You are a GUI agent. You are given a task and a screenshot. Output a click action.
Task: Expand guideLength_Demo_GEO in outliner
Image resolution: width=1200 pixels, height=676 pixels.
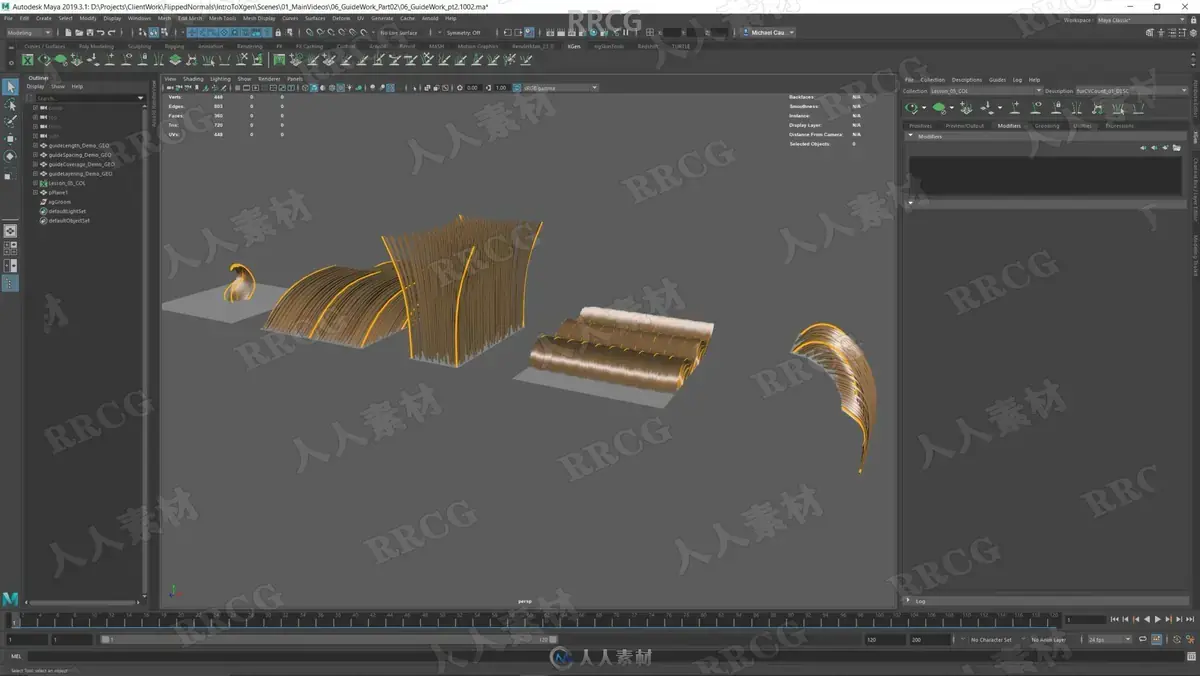(35, 145)
